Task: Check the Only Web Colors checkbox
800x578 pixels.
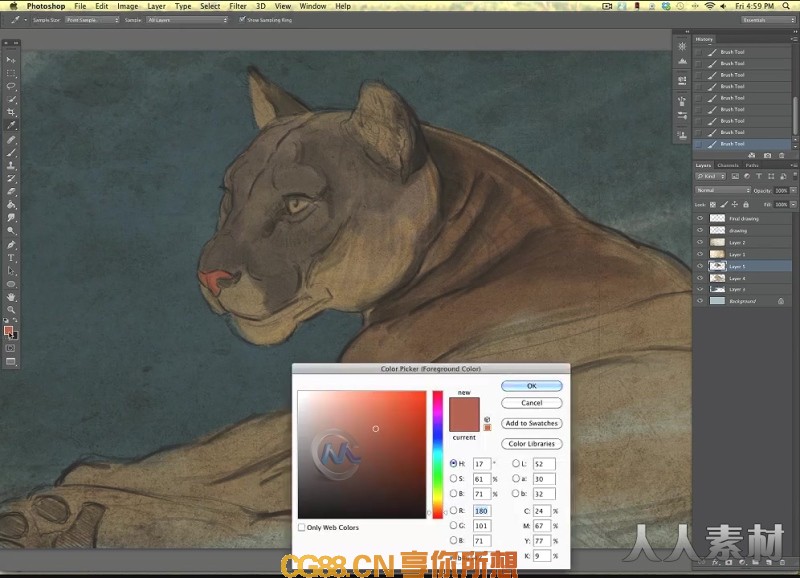Action: coord(302,527)
